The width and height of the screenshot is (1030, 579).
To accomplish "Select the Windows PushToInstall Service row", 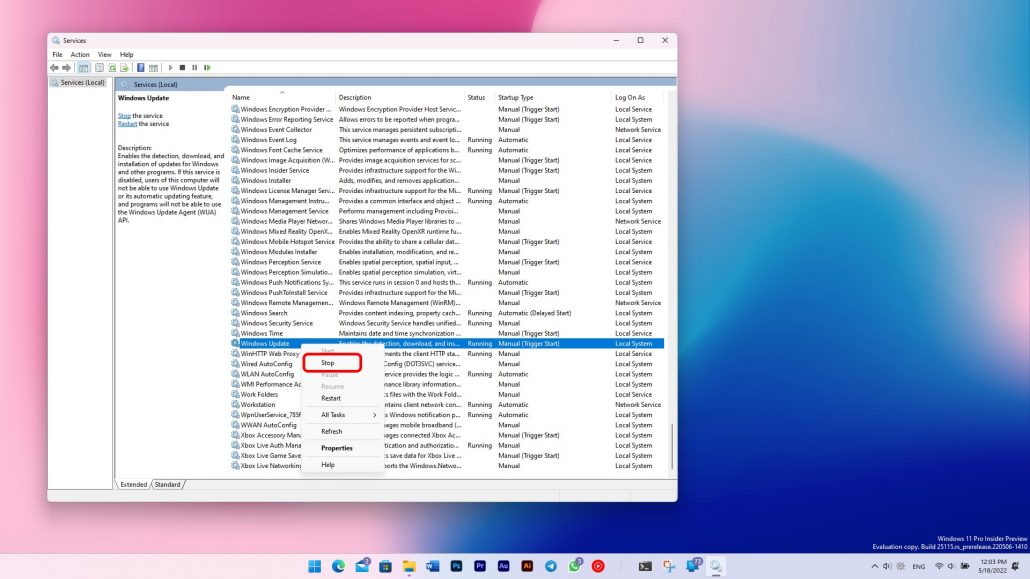I will click(447, 292).
